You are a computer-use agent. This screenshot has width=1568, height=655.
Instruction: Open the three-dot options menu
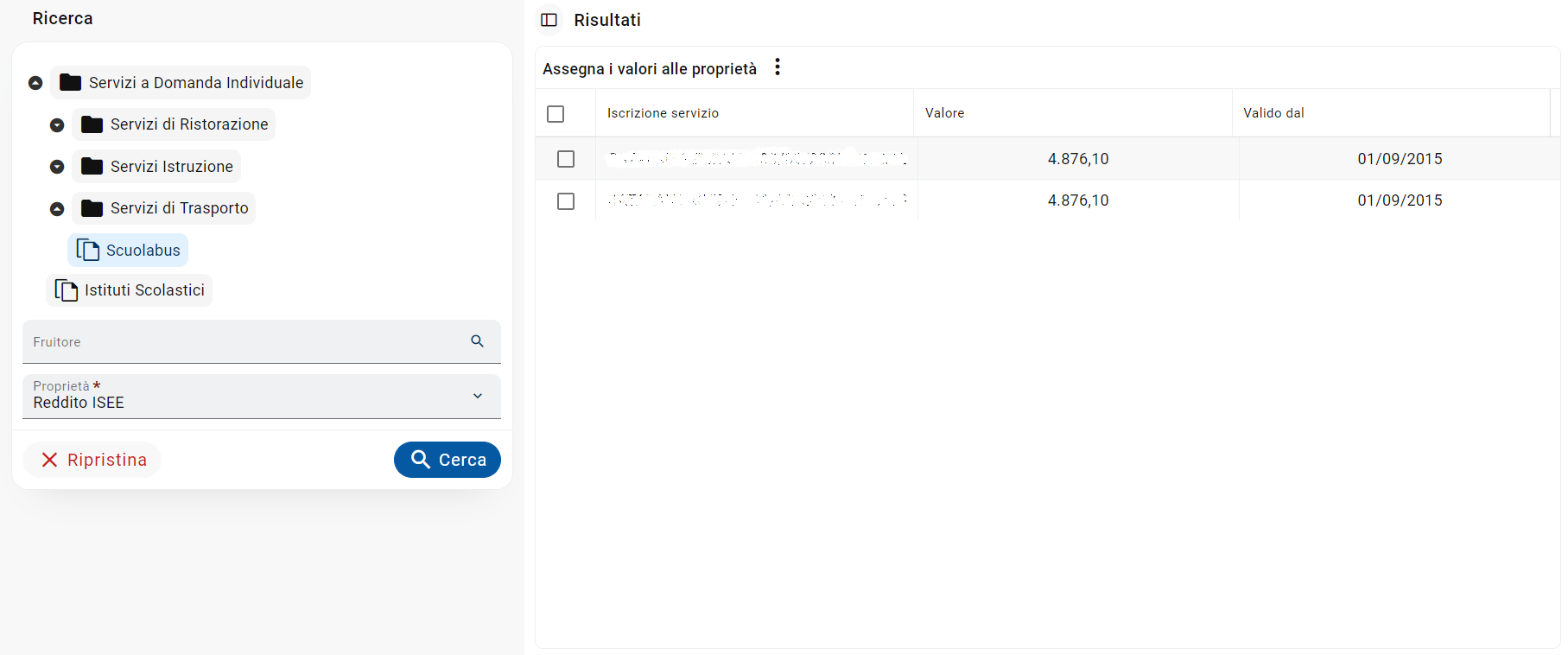[x=778, y=67]
